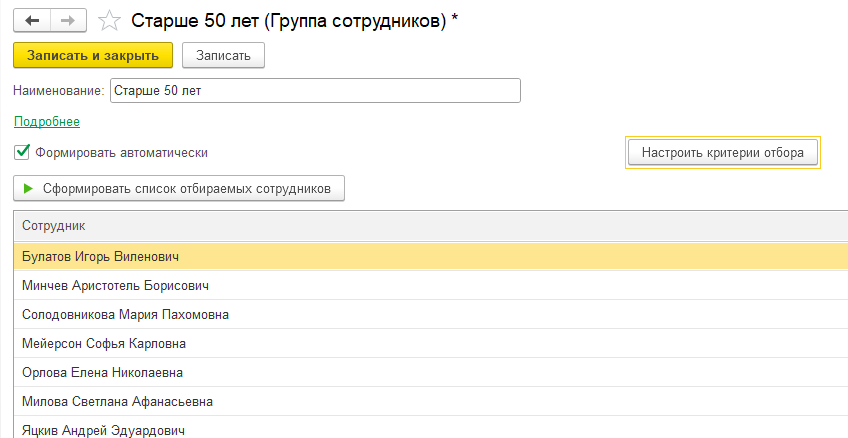Select row Булатов Игорь Виленович
Screen dimensions: 848x438
pos(430,256)
